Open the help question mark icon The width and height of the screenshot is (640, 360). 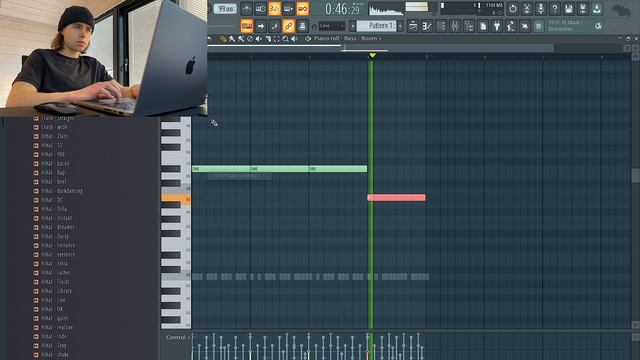click(x=555, y=9)
